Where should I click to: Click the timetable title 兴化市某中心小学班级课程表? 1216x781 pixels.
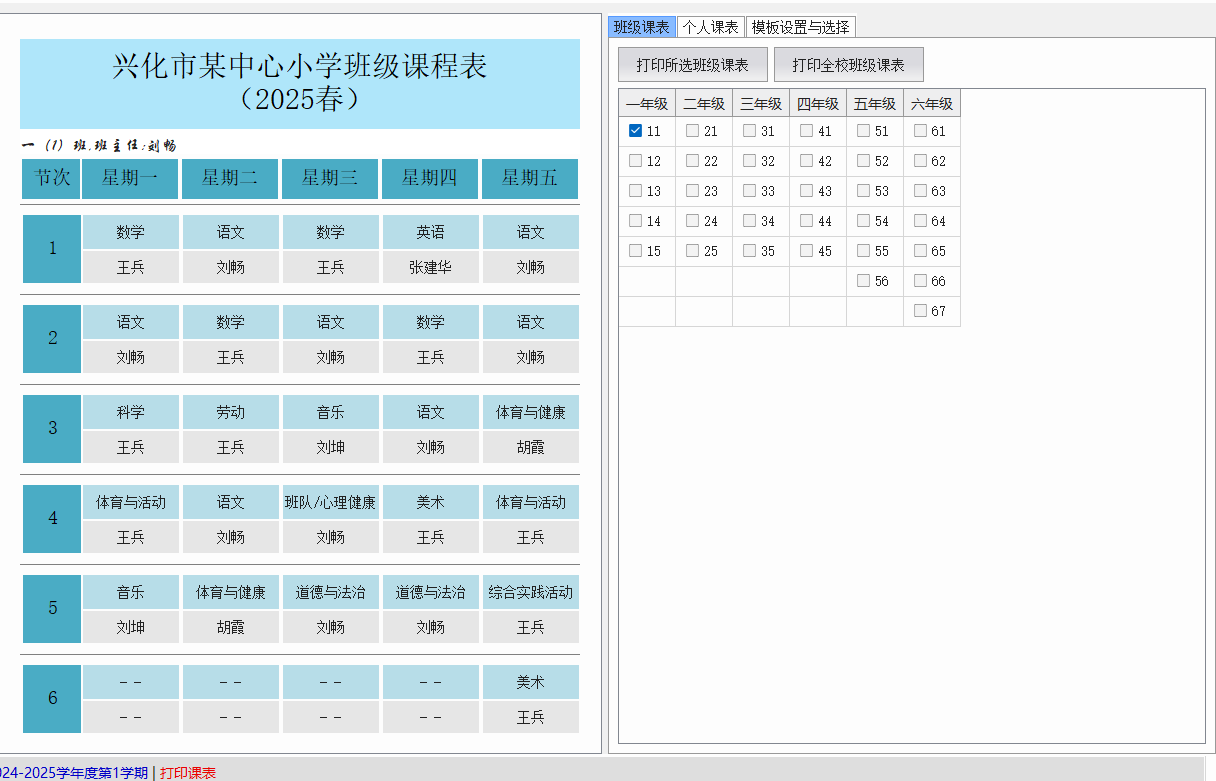(300, 67)
